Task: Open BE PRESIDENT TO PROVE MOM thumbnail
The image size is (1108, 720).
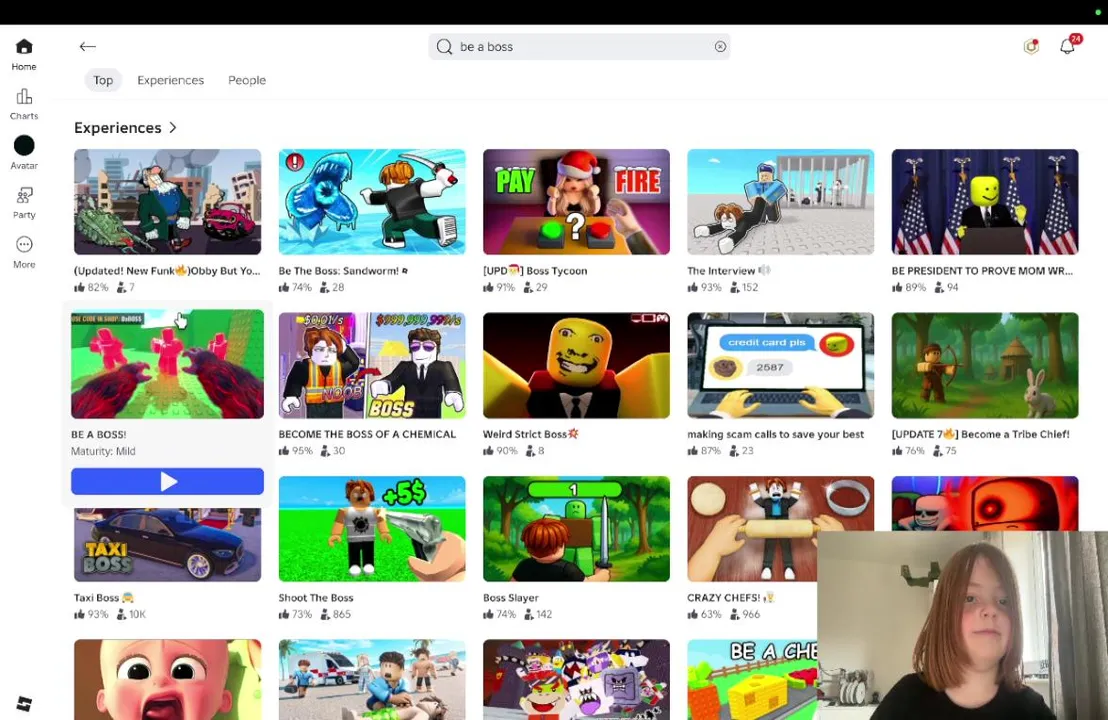Action: (985, 201)
